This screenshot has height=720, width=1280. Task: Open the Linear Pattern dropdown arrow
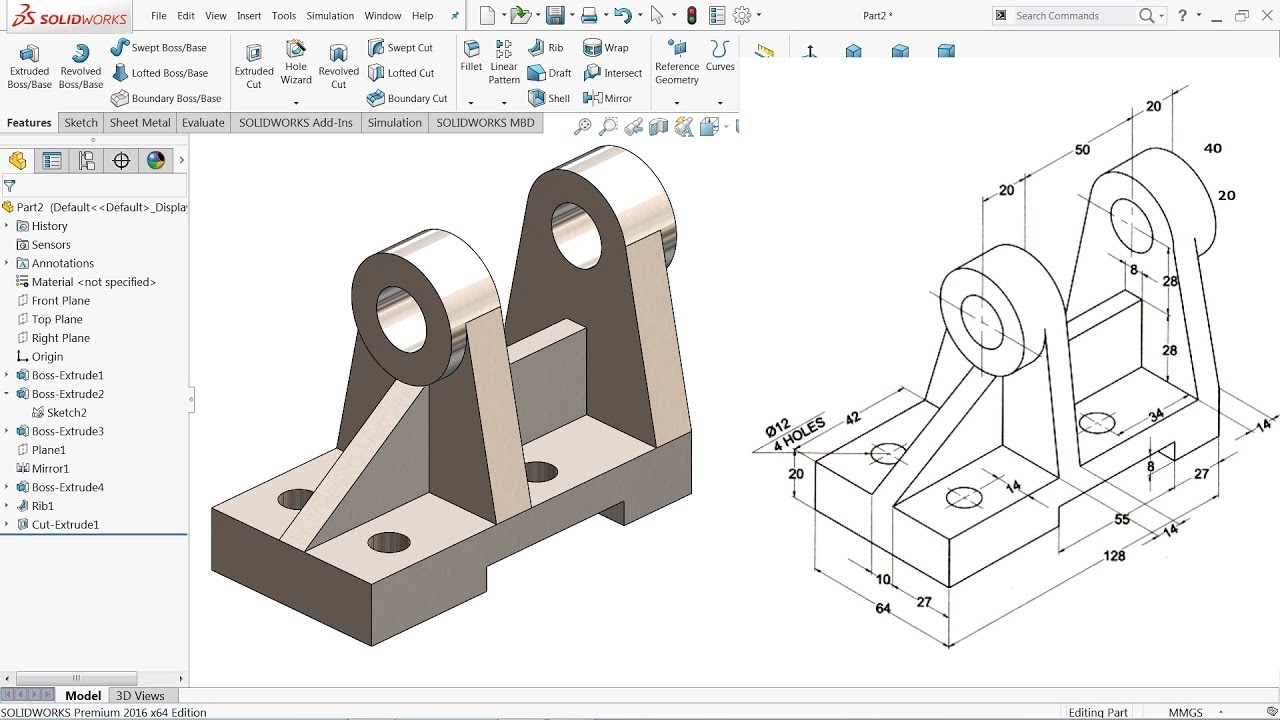(x=504, y=102)
